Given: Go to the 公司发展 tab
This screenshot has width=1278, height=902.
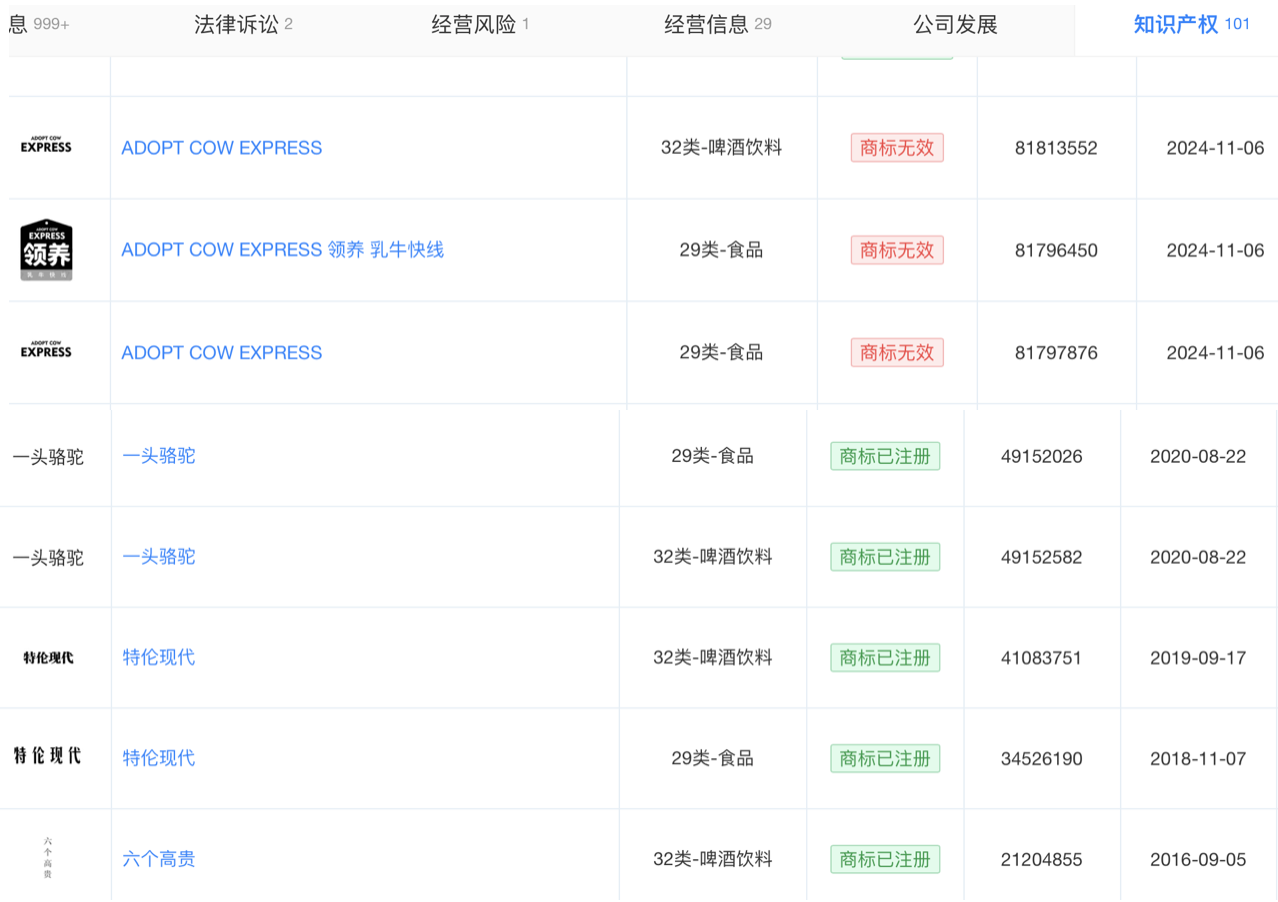Looking at the screenshot, I should [955, 25].
